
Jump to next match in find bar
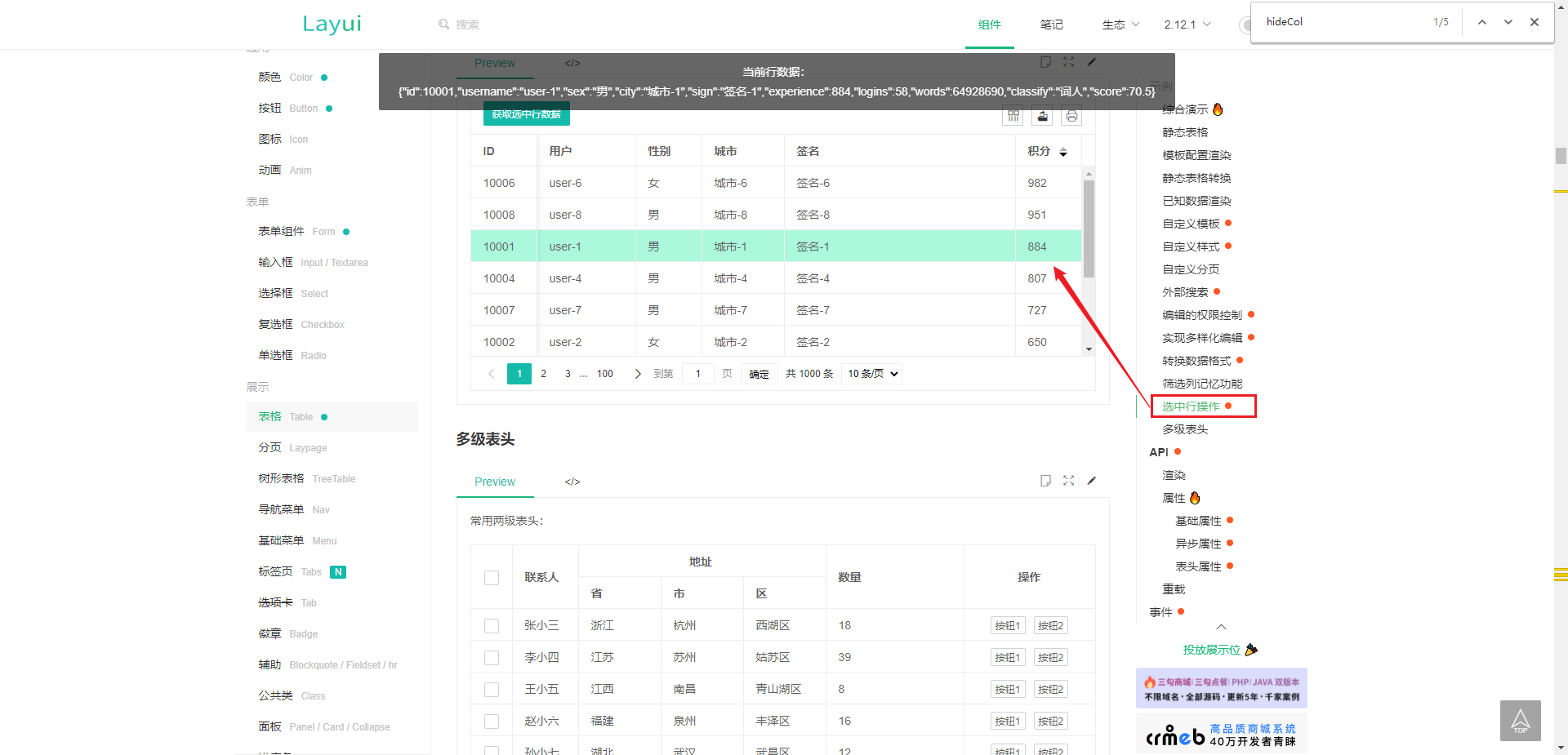(x=1508, y=22)
